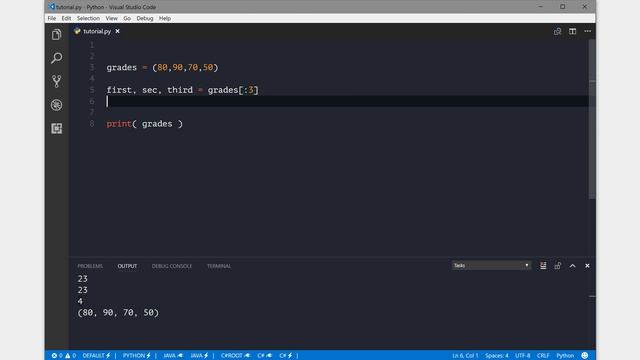640x360 pixels.
Task: Open the Debug view in activity bar
Action: tap(57, 105)
